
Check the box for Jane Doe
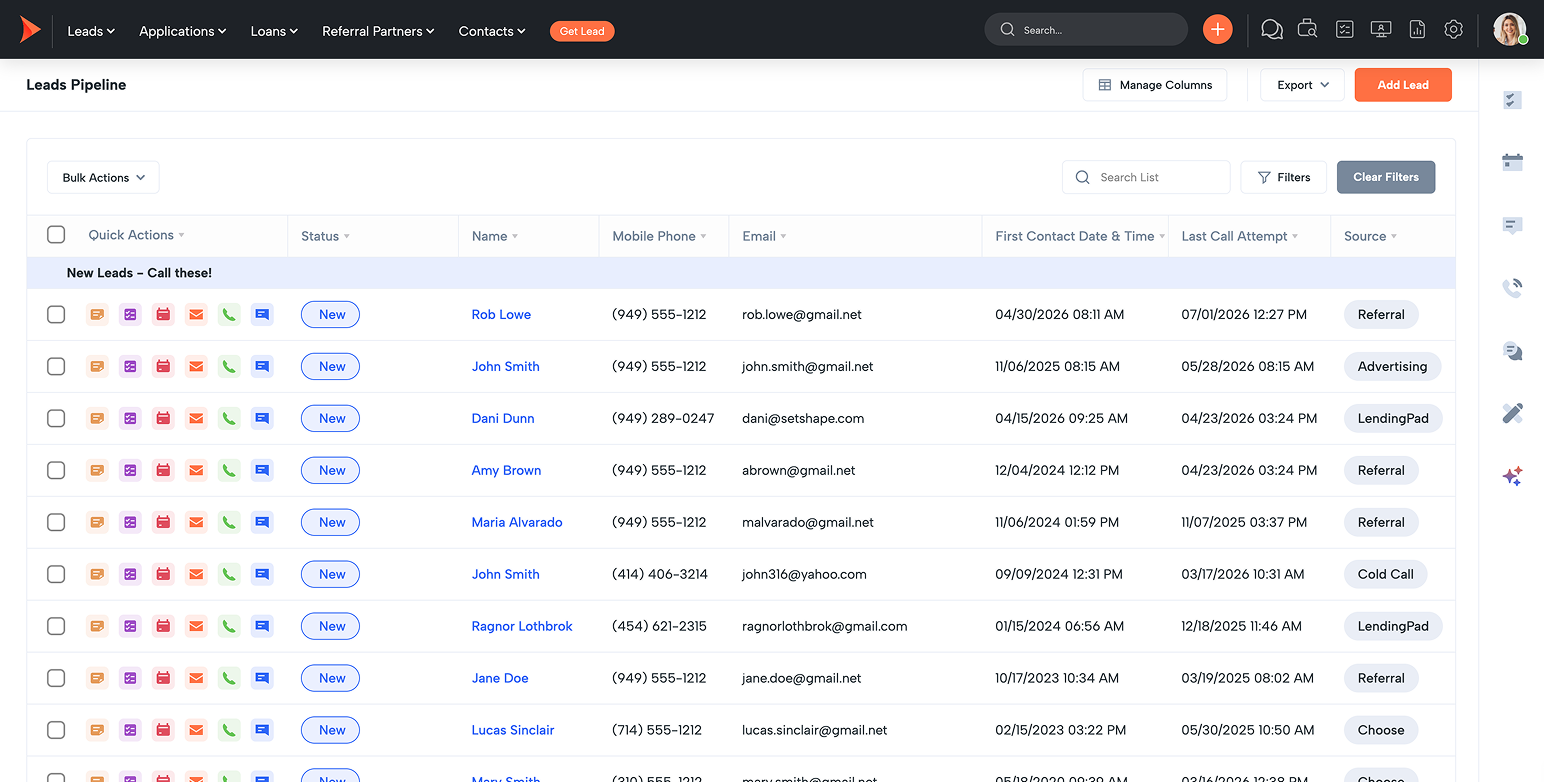56,678
